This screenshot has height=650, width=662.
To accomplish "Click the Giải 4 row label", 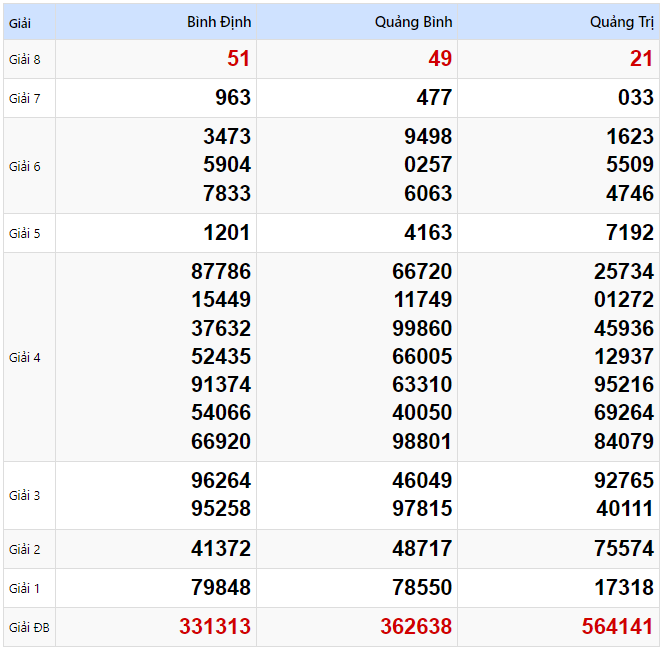I will tap(25, 357).
